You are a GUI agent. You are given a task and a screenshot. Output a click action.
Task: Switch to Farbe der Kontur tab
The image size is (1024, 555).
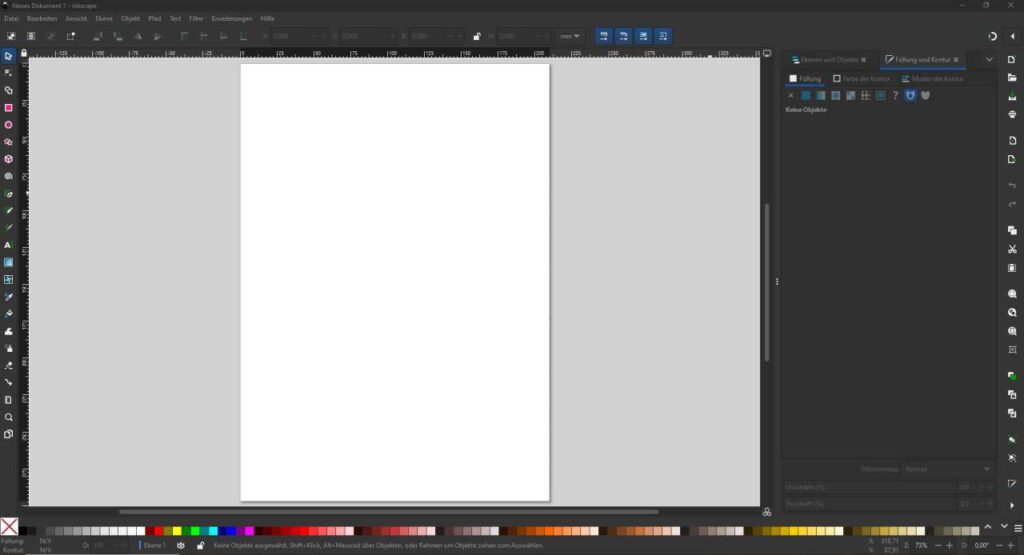coord(861,78)
